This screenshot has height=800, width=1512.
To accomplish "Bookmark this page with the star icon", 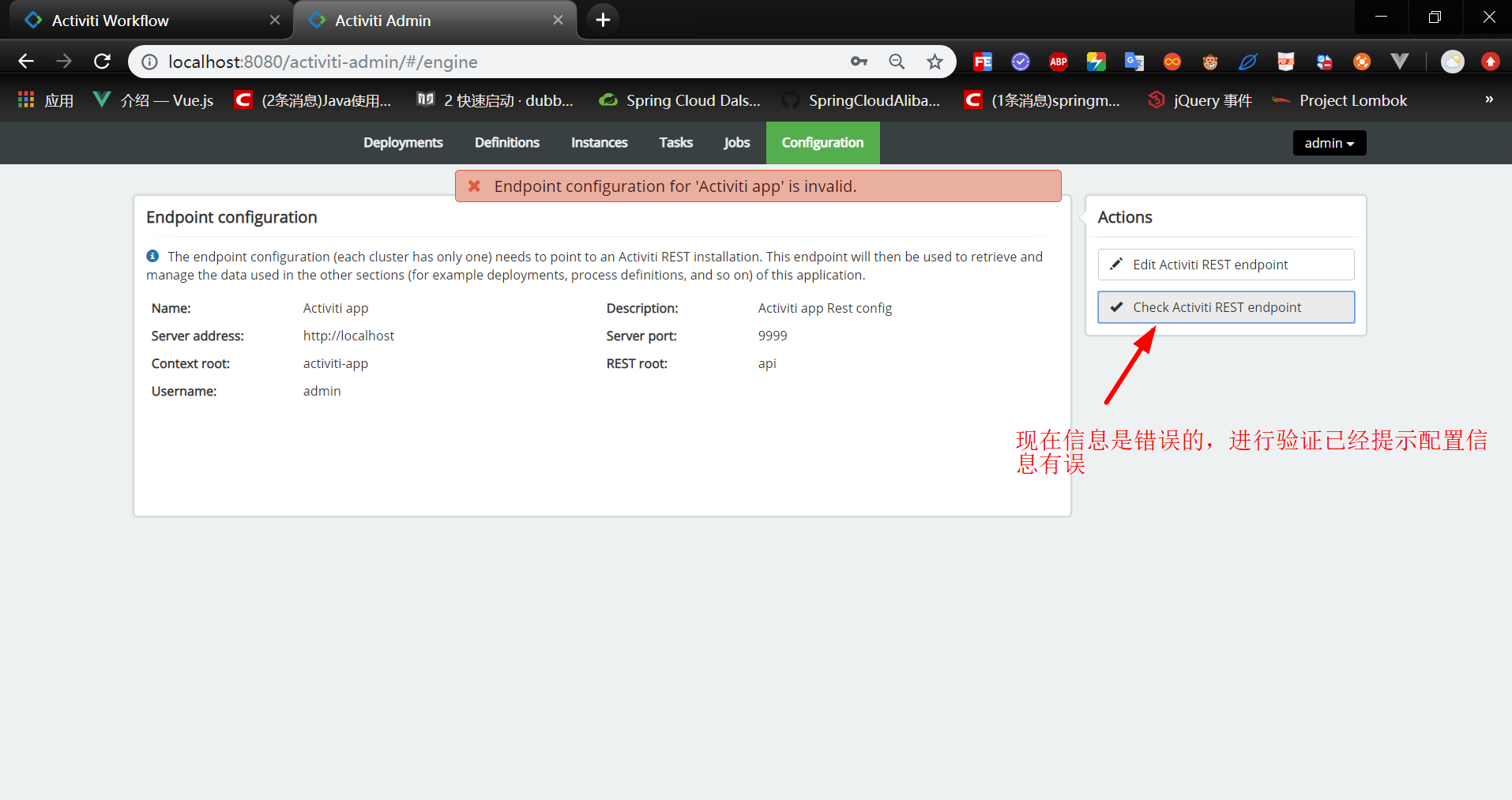I will (935, 62).
